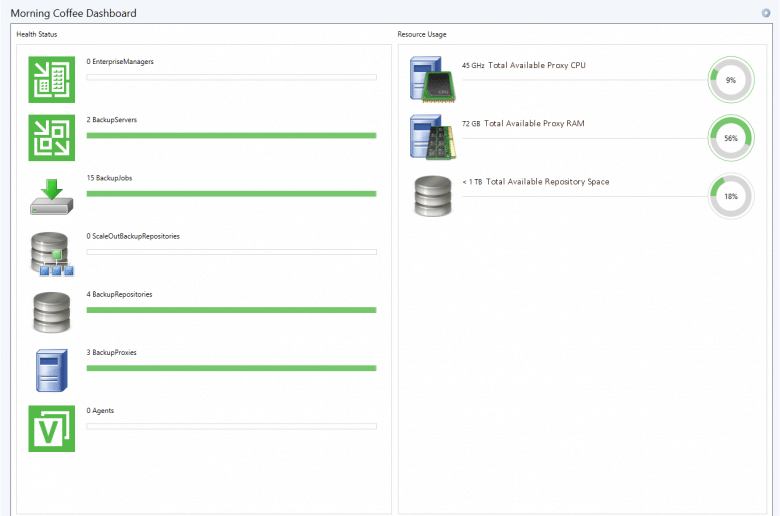Screen dimensions: 780x516
Task: Click the '2 BackupServers' label
Action: coord(111,120)
